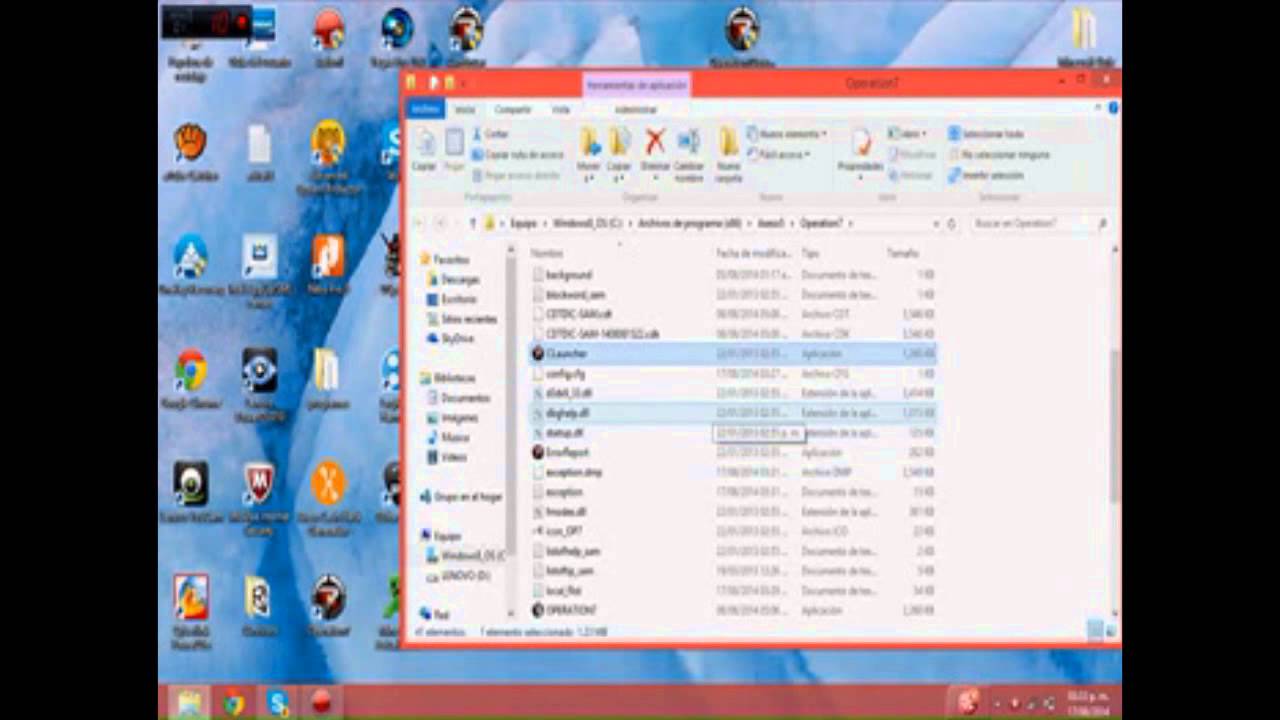
Task: Collapse the ribbon using the chevron
Action: coord(1099,108)
